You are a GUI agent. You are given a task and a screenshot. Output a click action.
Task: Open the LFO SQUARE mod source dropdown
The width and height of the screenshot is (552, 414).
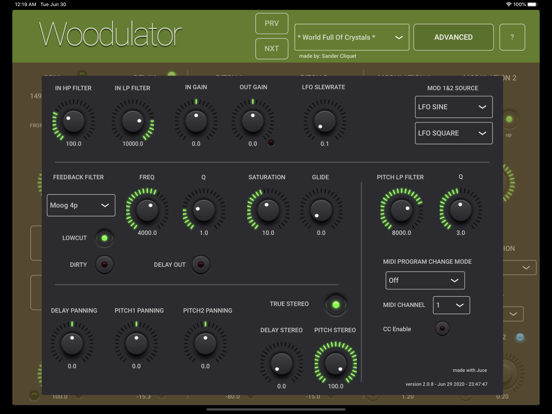click(x=453, y=133)
